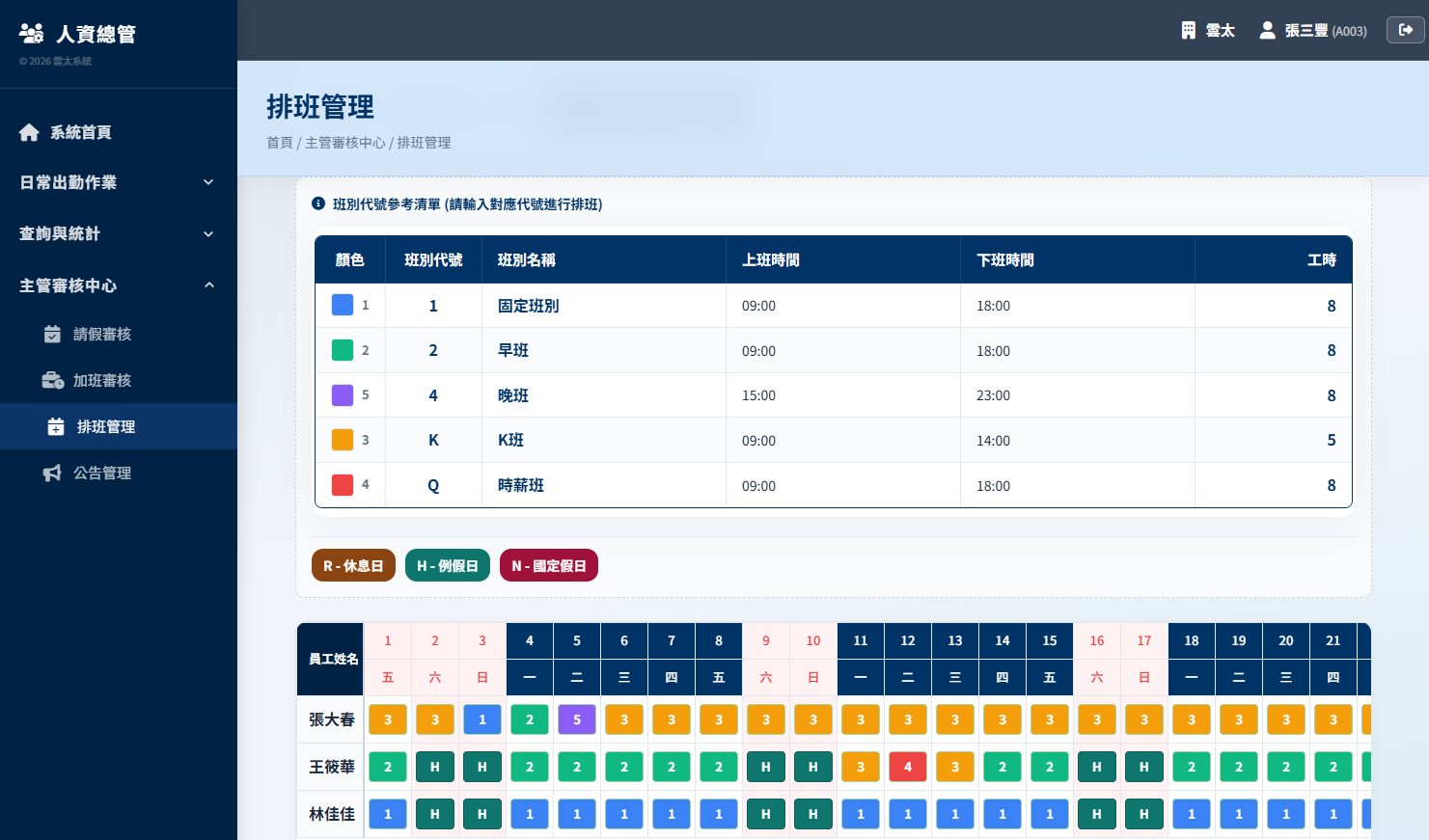Select the 排班管理 menu item
The height and width of the screenshot is (840, 1429).
point(119,426)
